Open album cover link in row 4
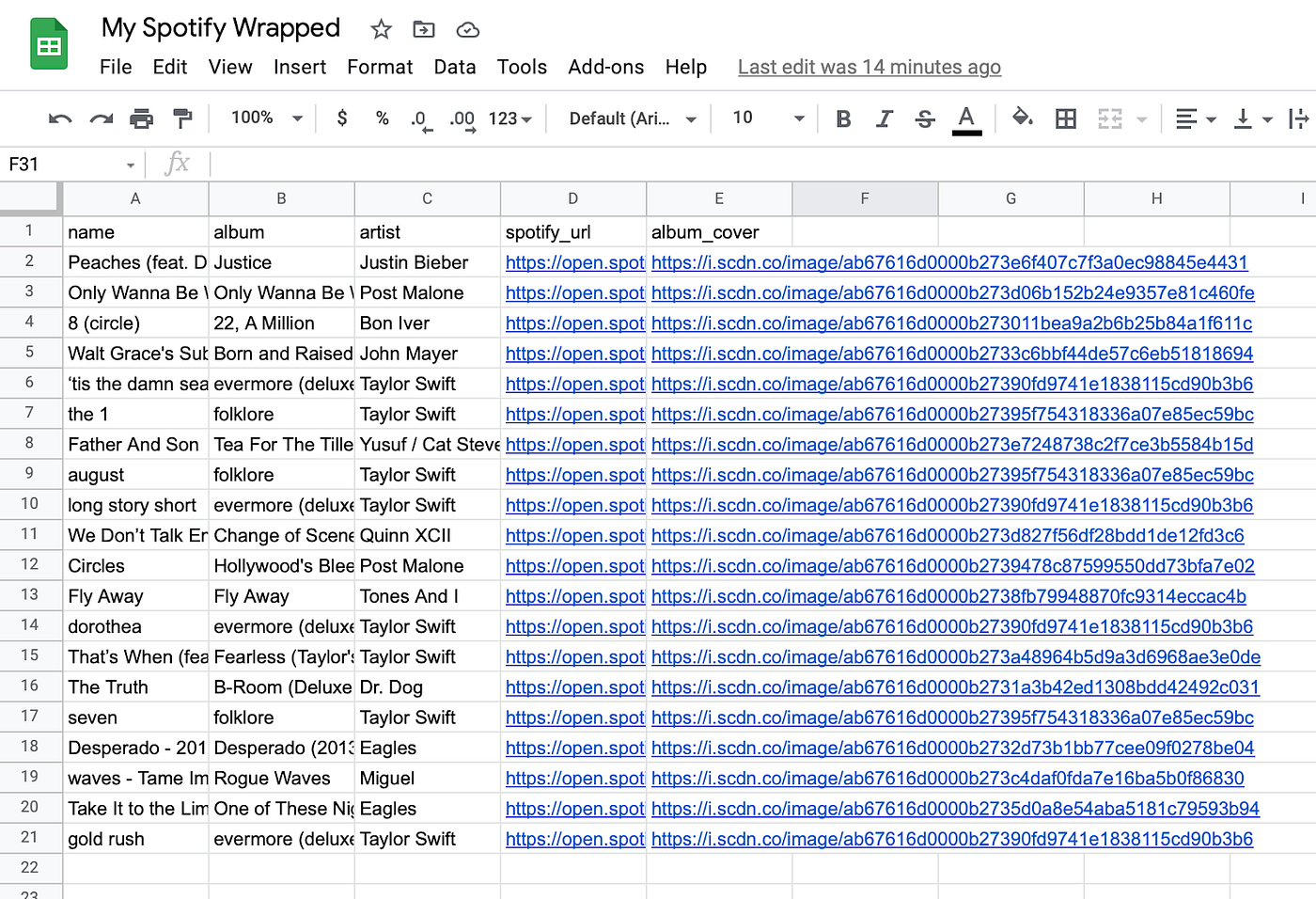Viewport: 1316px width, 899px height. (x=951, y=323)
